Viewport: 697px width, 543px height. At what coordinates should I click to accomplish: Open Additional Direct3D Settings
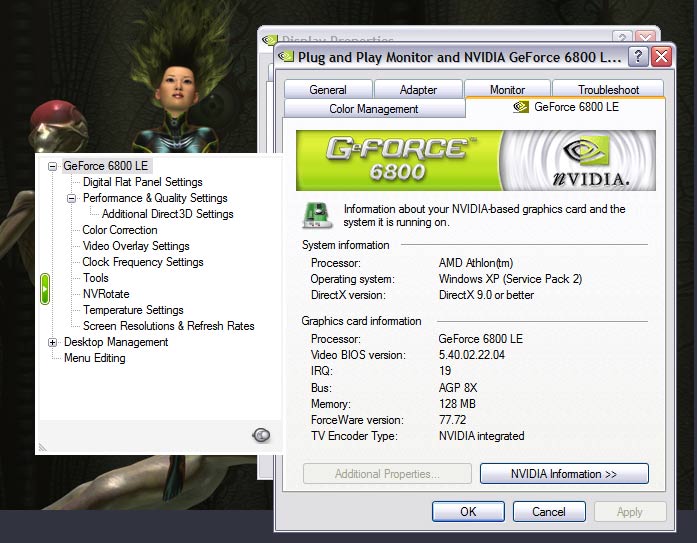tap(168, 214)
